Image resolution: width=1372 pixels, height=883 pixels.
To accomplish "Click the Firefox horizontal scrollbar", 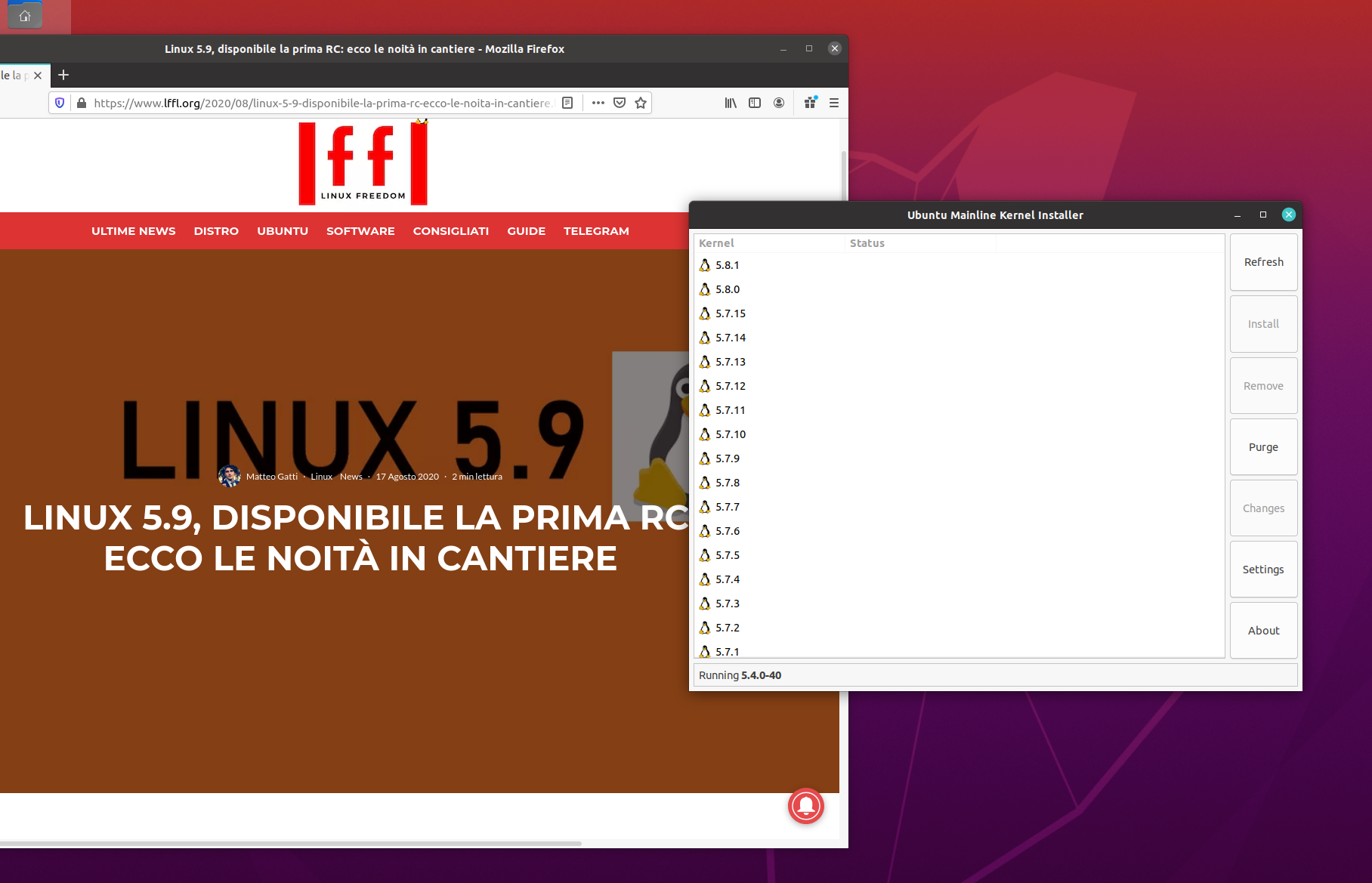I will [x=291, y=843].
